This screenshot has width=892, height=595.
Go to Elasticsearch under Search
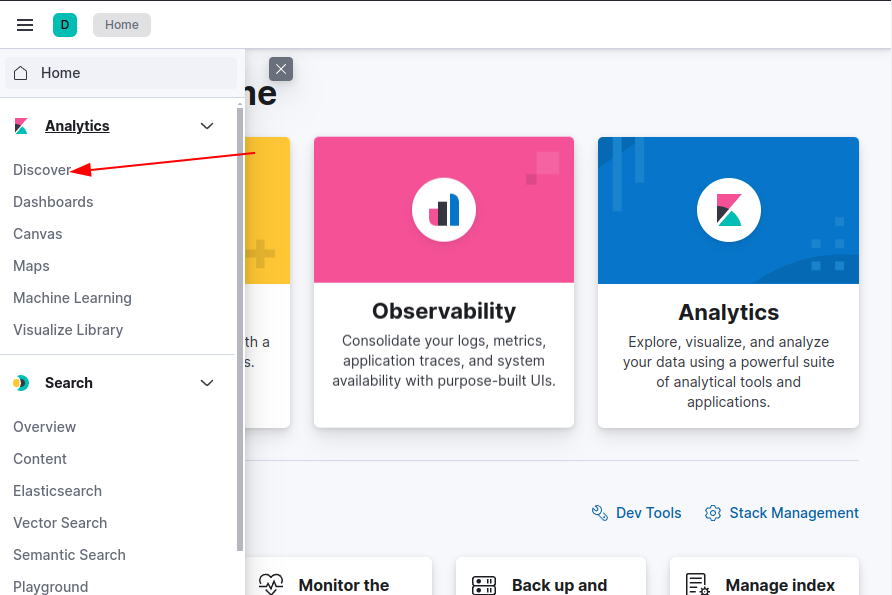click(x=57, y=491)
